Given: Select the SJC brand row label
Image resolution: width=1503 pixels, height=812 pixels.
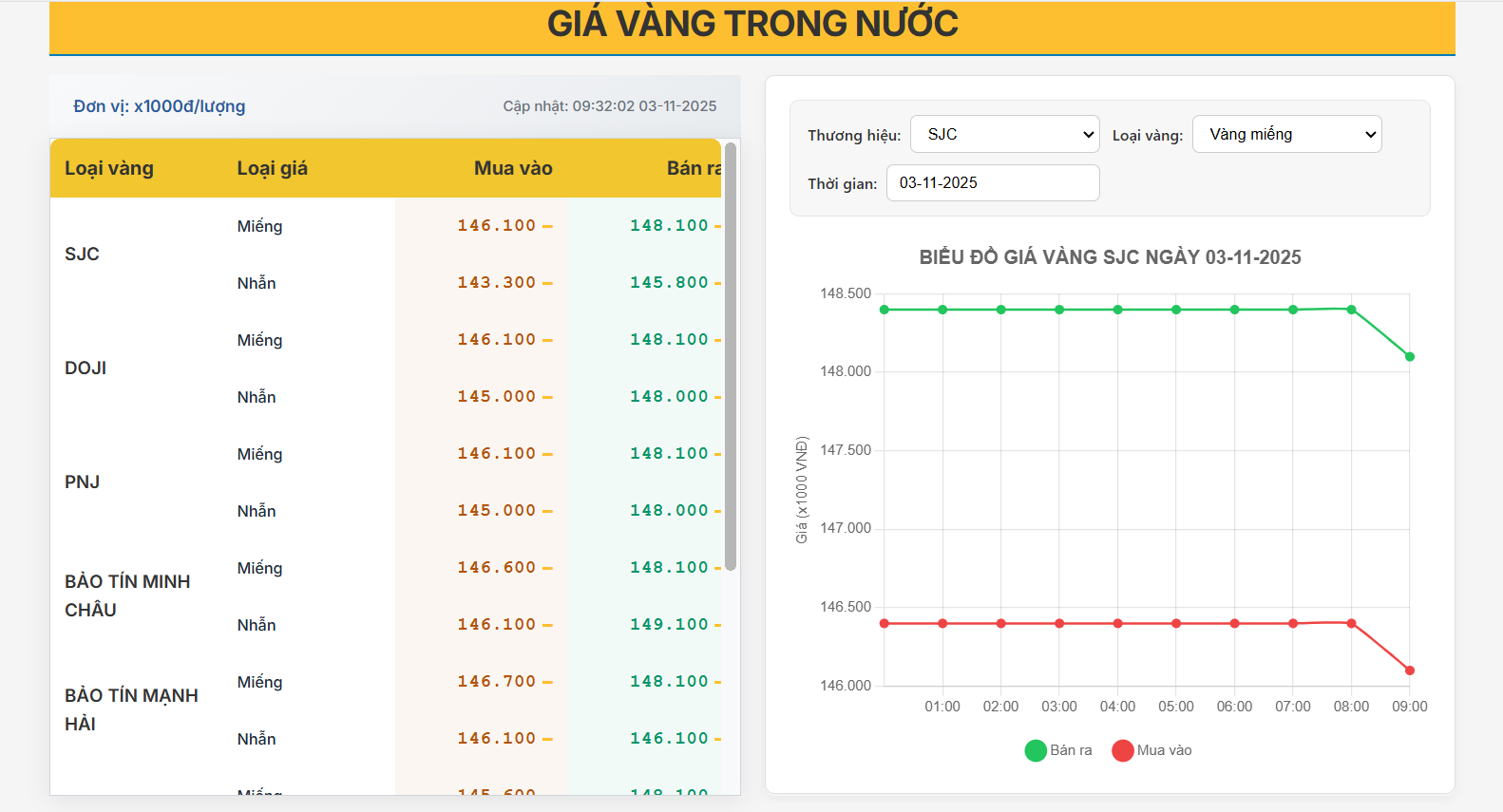Looking at the screenshot, I should (82, 255).
